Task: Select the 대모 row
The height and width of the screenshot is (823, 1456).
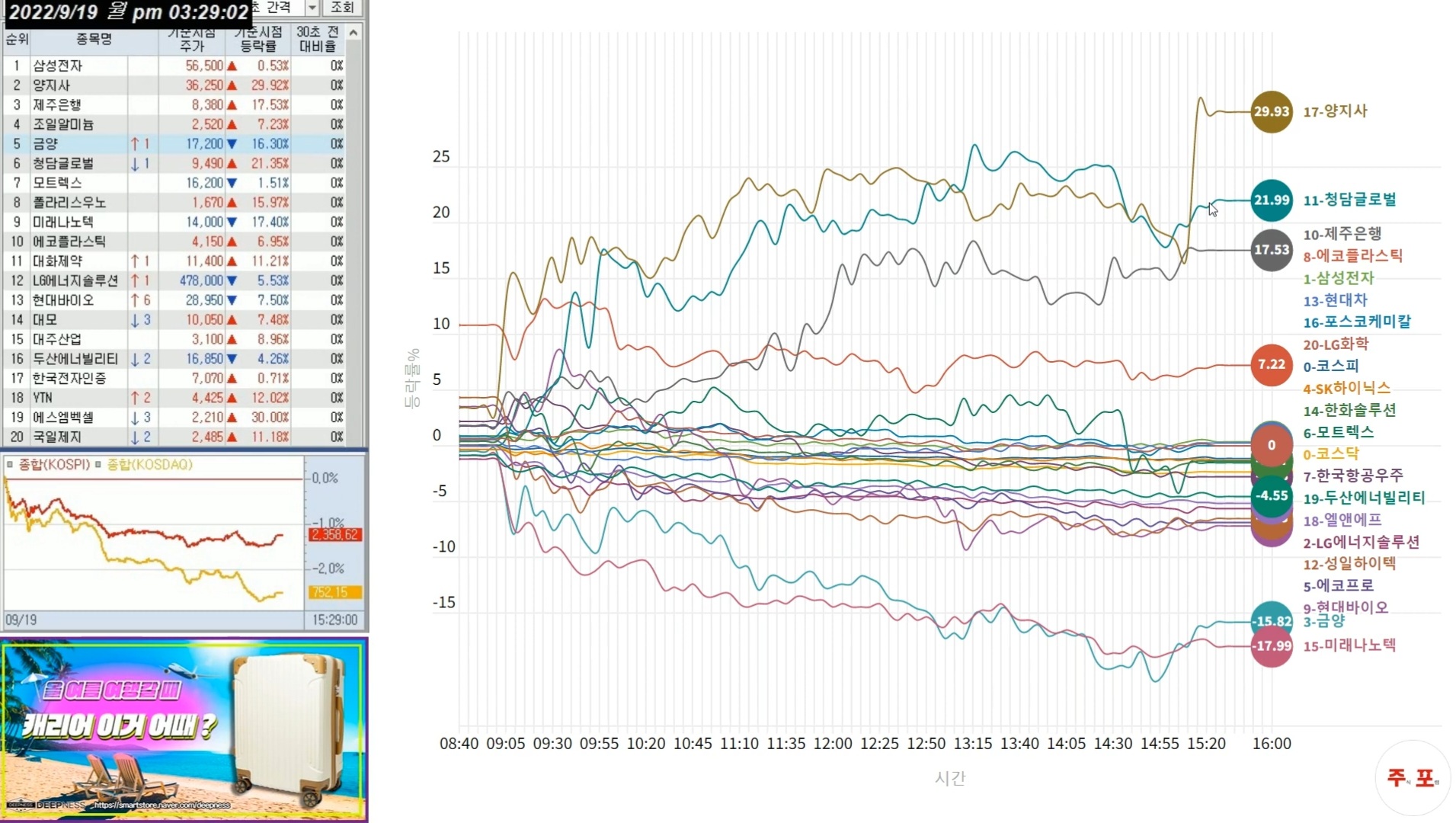Action: [174, 320]
